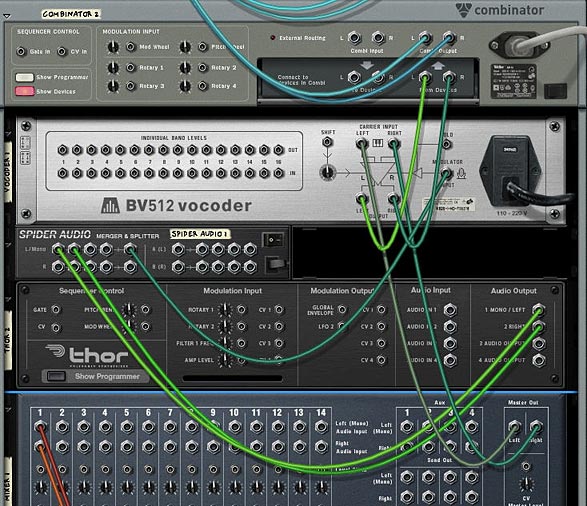
Task: Fold the mixer device
Action: (8, 411)
